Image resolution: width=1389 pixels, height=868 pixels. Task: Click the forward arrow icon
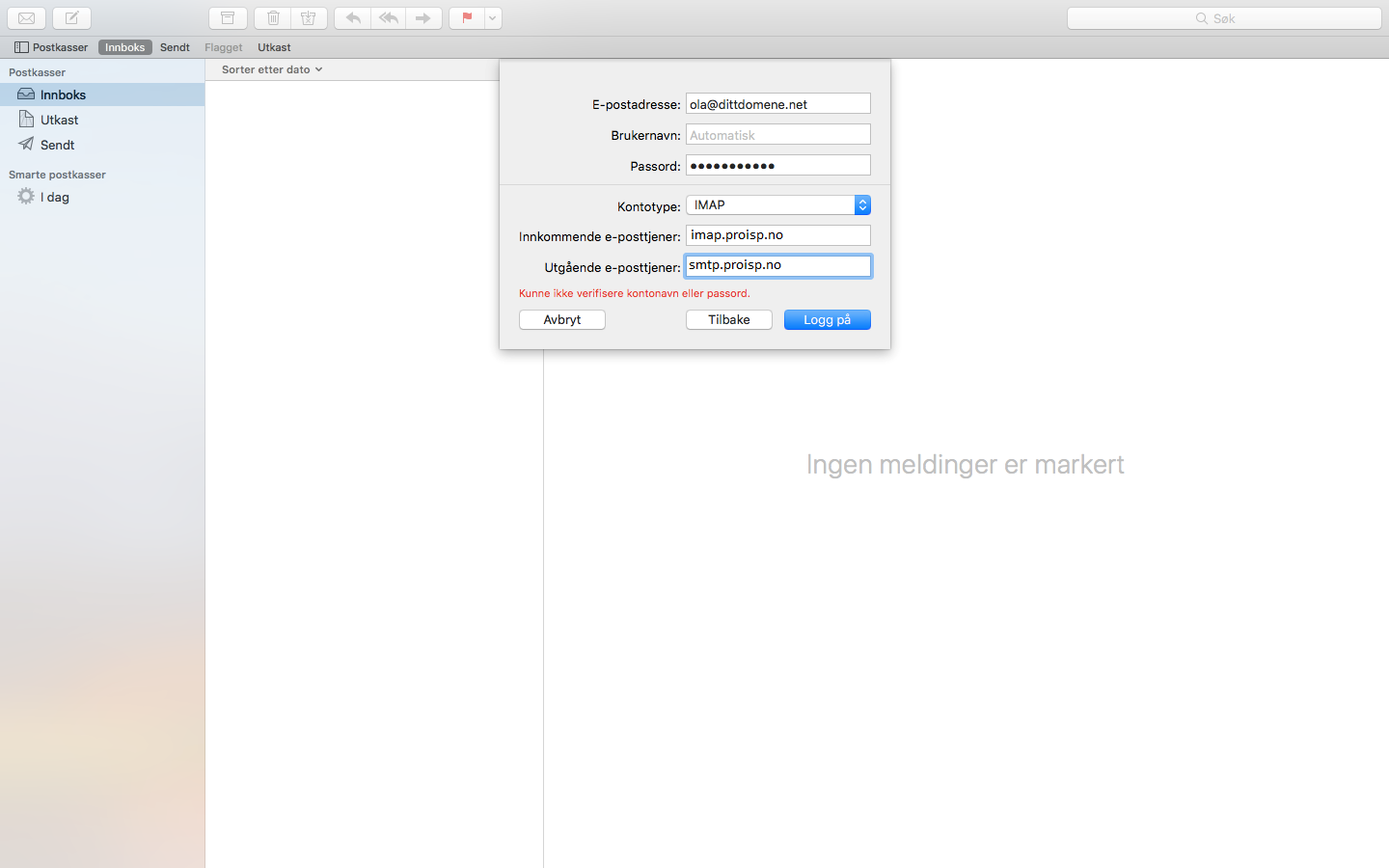pyautogui.click(x=424, y=18)
